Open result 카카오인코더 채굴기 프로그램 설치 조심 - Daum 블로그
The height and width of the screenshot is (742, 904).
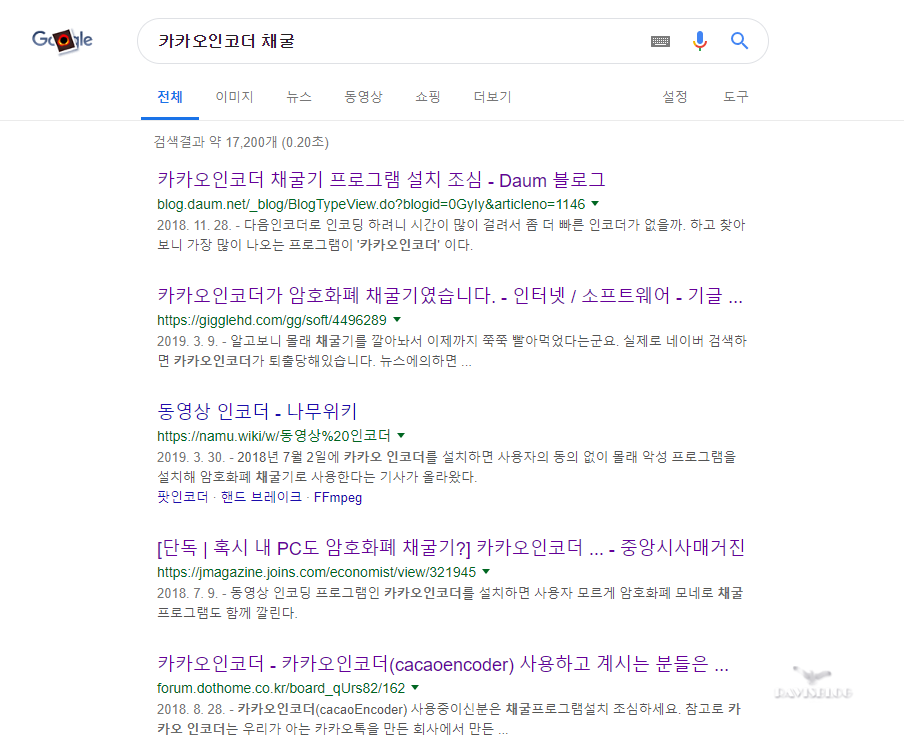[381, 180]
